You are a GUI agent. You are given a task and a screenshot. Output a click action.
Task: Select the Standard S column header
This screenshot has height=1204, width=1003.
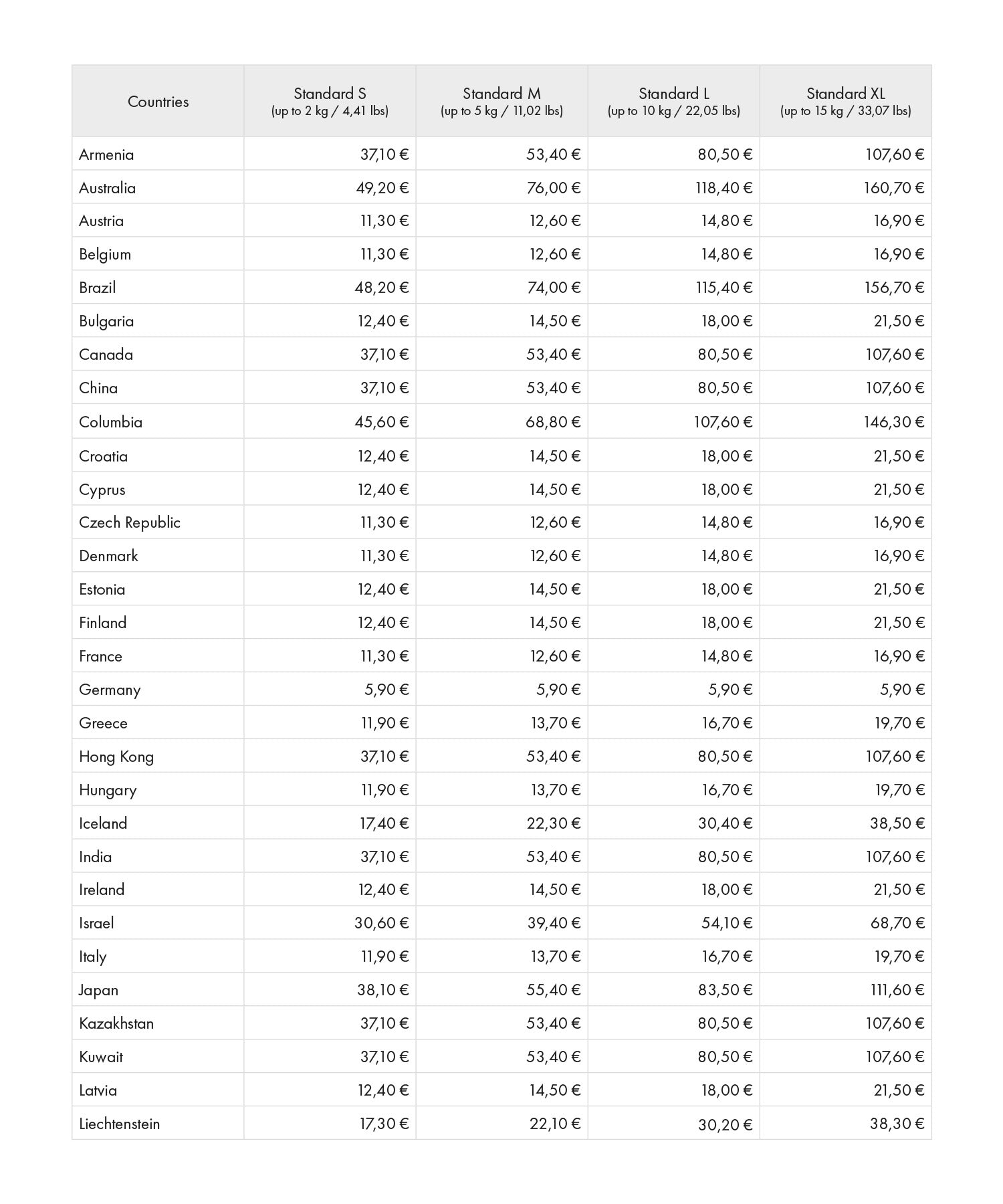point(330,102)
